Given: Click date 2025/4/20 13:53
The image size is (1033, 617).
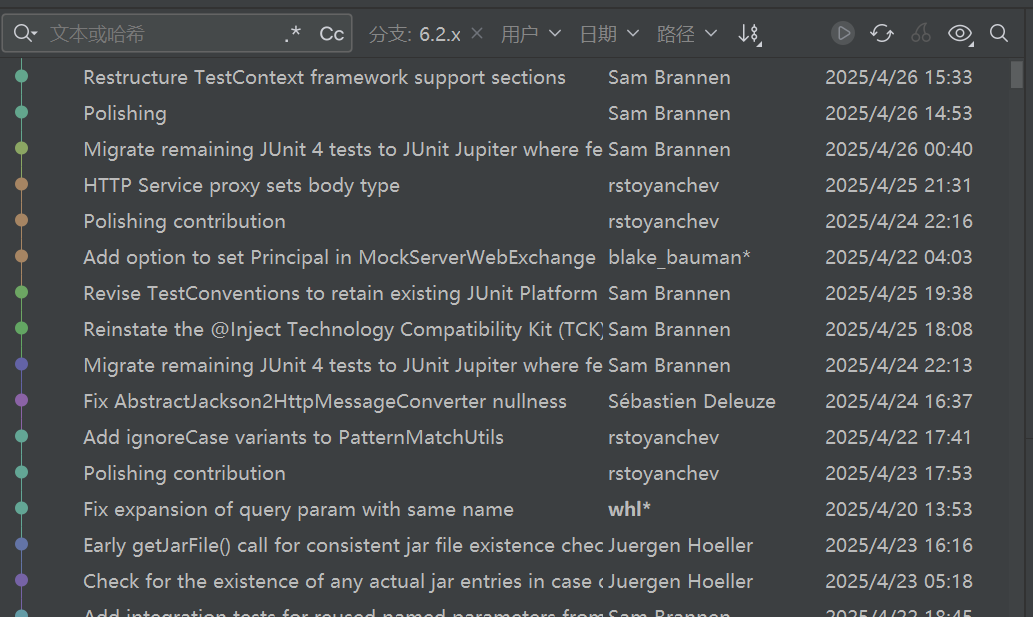Looking at the screenshot, I should (x=899, y=509).
